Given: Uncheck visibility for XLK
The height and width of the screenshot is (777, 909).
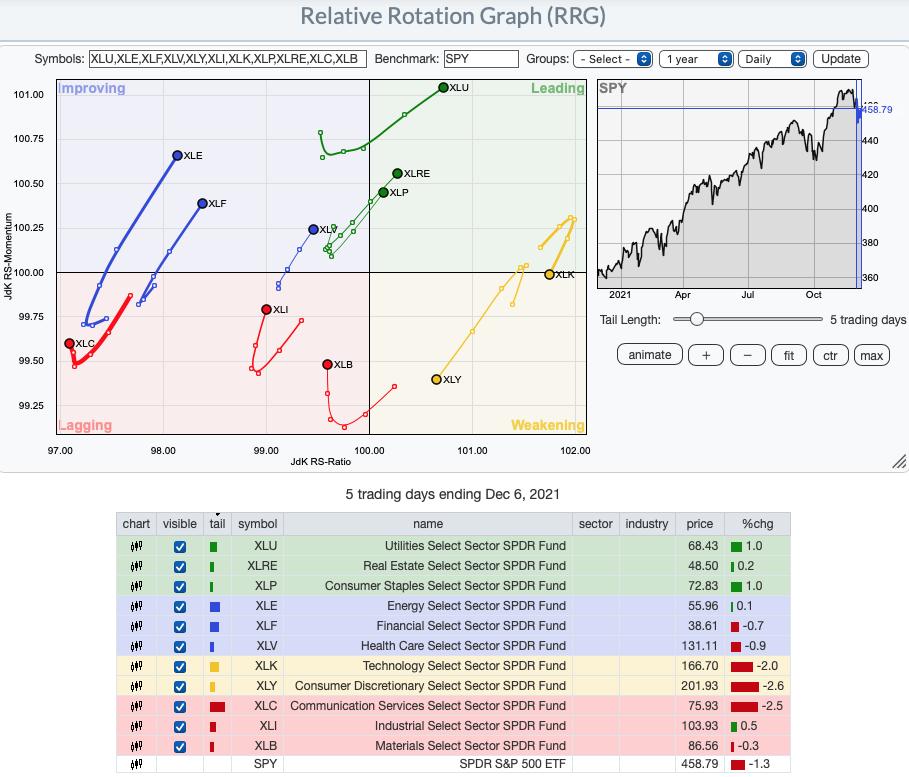Looking at the screenshot, I should (x=180, y=667).
